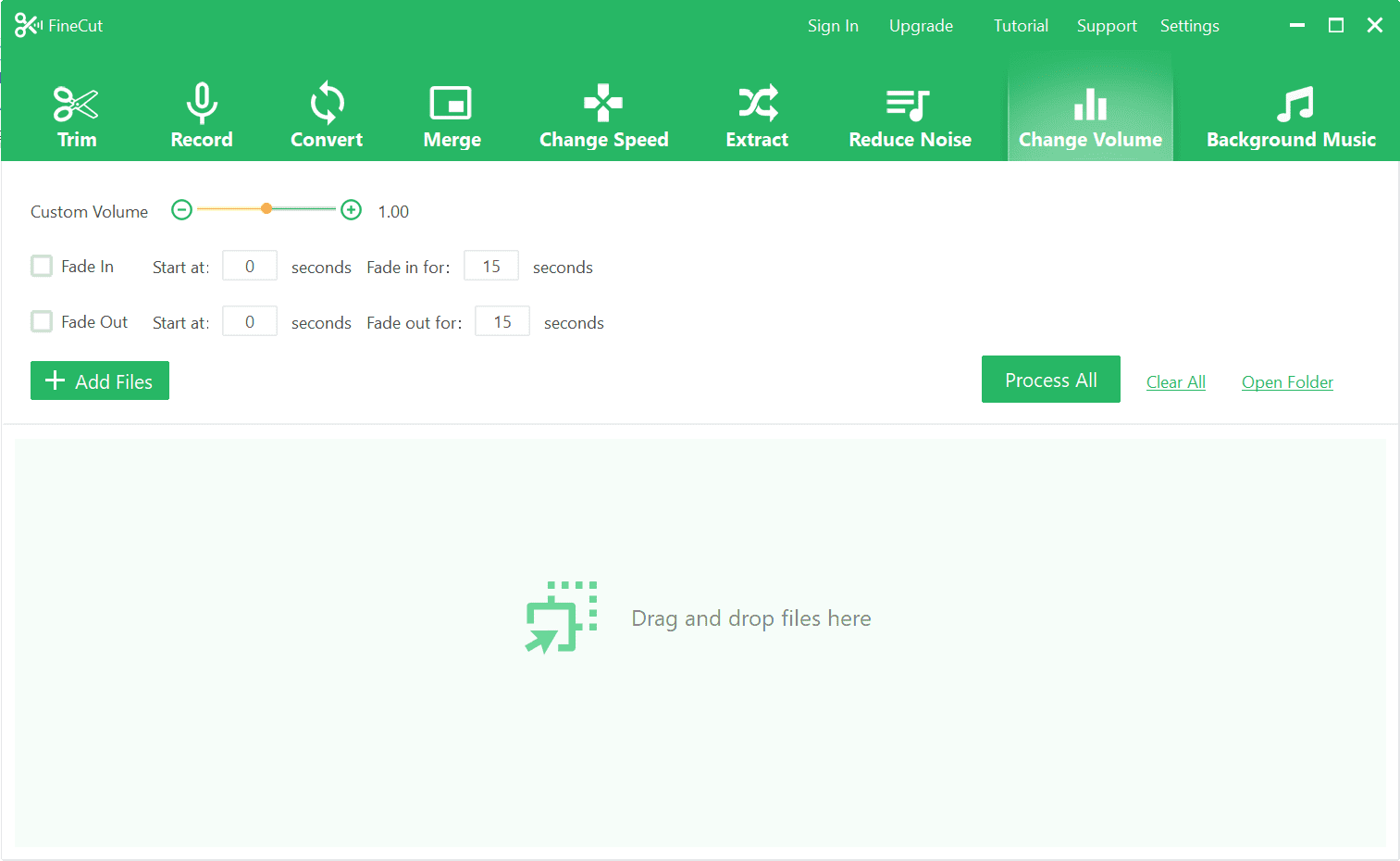Image resolution: width=1400 pixels, height=861 pixels.
Task: Enable the Fade In checkbox
Action: (x=42, y=267)
